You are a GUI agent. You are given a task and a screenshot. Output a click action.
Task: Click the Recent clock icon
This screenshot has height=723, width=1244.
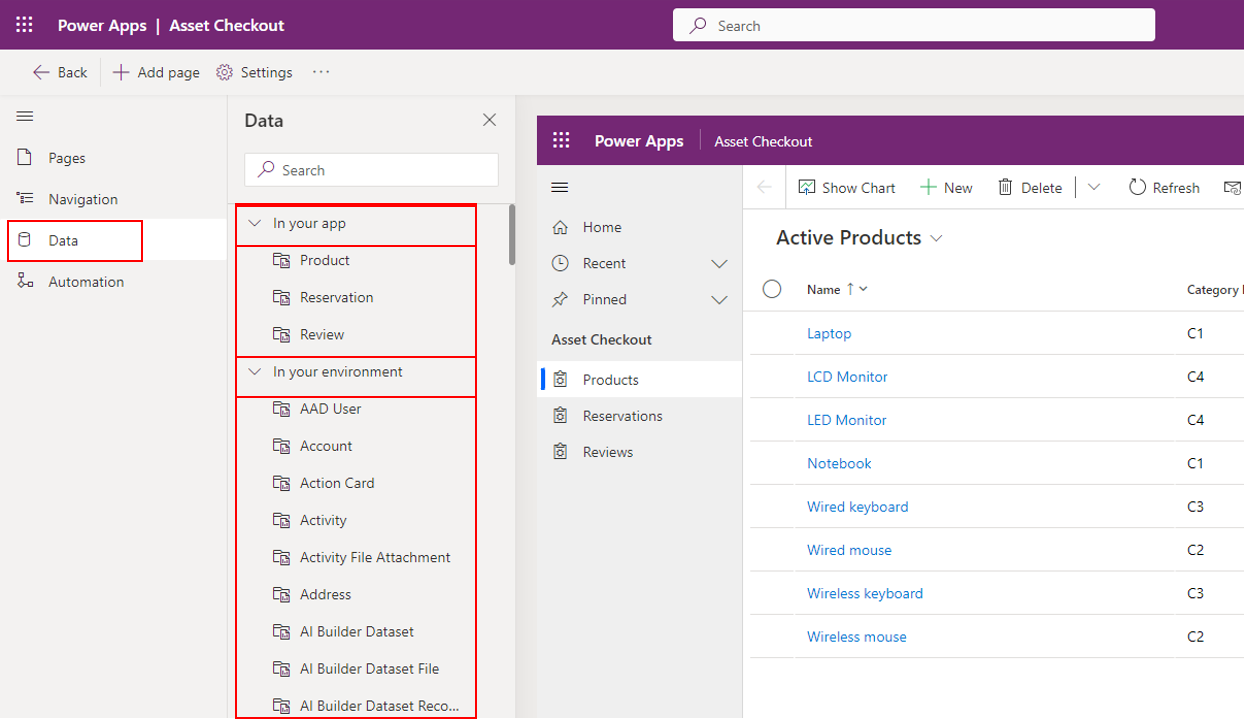[560, 263]
